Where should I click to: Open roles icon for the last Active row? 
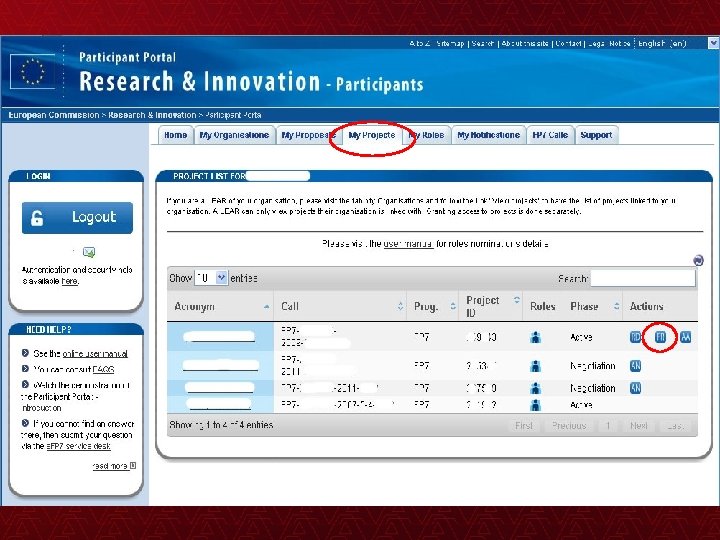click(535, 405)
